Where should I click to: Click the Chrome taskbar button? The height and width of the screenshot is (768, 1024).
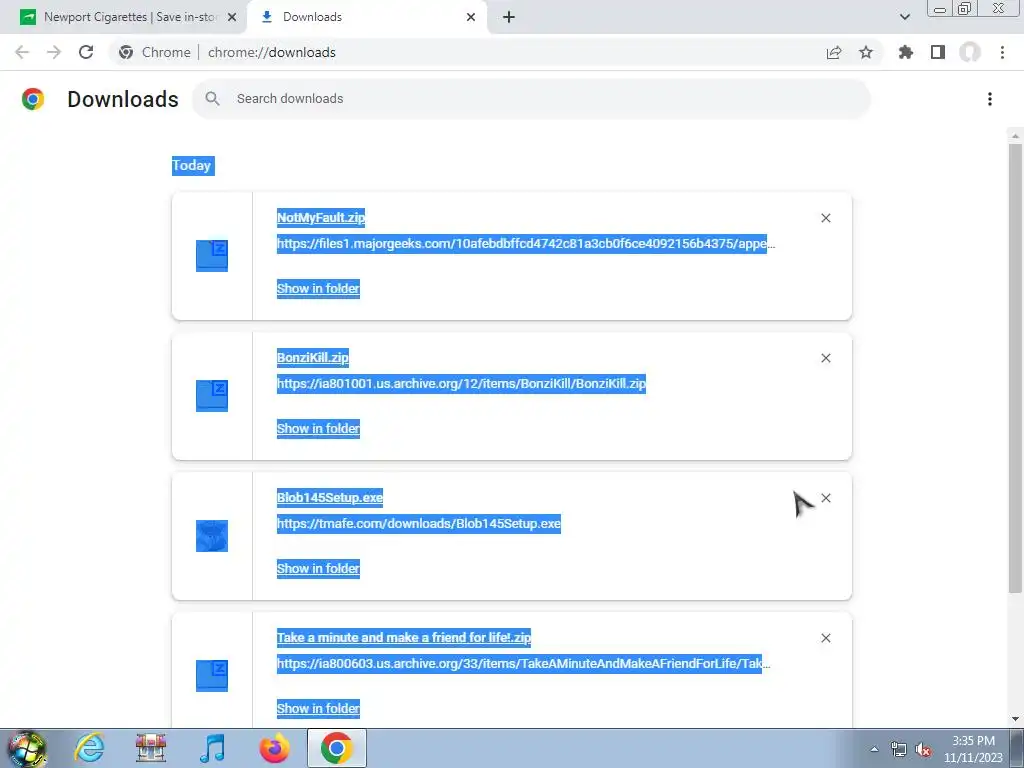click(x=336, y=748)
